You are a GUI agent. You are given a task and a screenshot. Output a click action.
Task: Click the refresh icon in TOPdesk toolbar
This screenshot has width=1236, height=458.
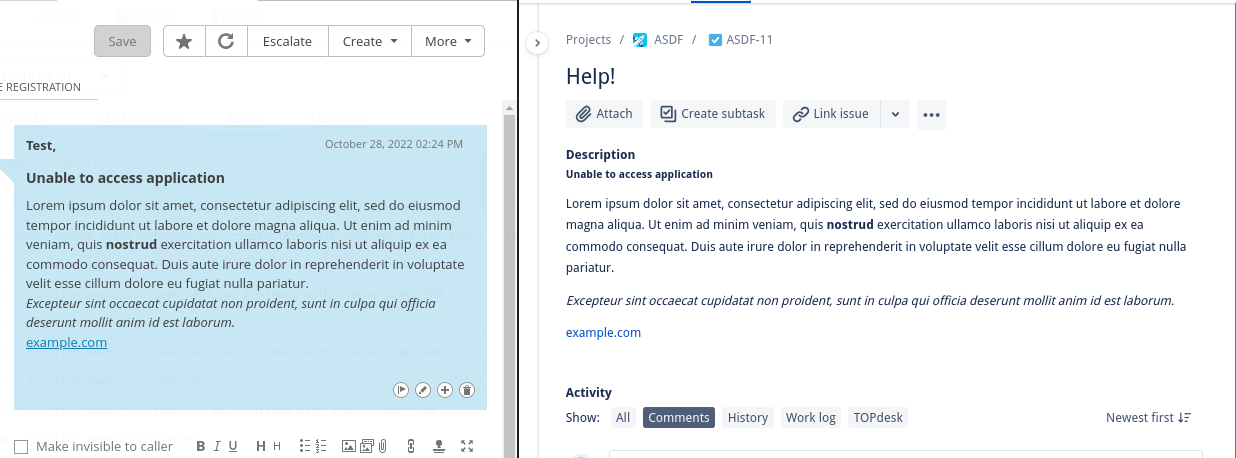tap(226, 41)
